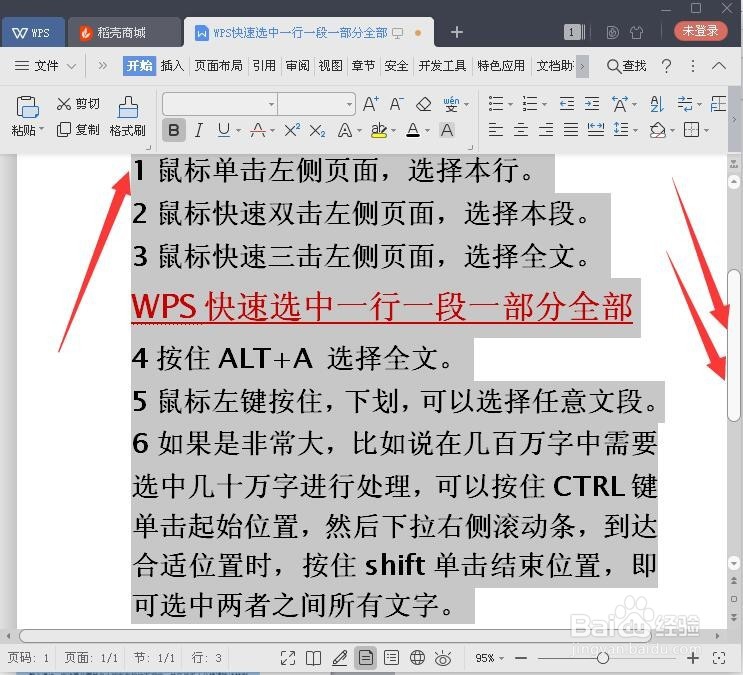Viewport: 743px width, 675px height.
Task: Click the 未登录 login button
Action: tap(700, 31)
